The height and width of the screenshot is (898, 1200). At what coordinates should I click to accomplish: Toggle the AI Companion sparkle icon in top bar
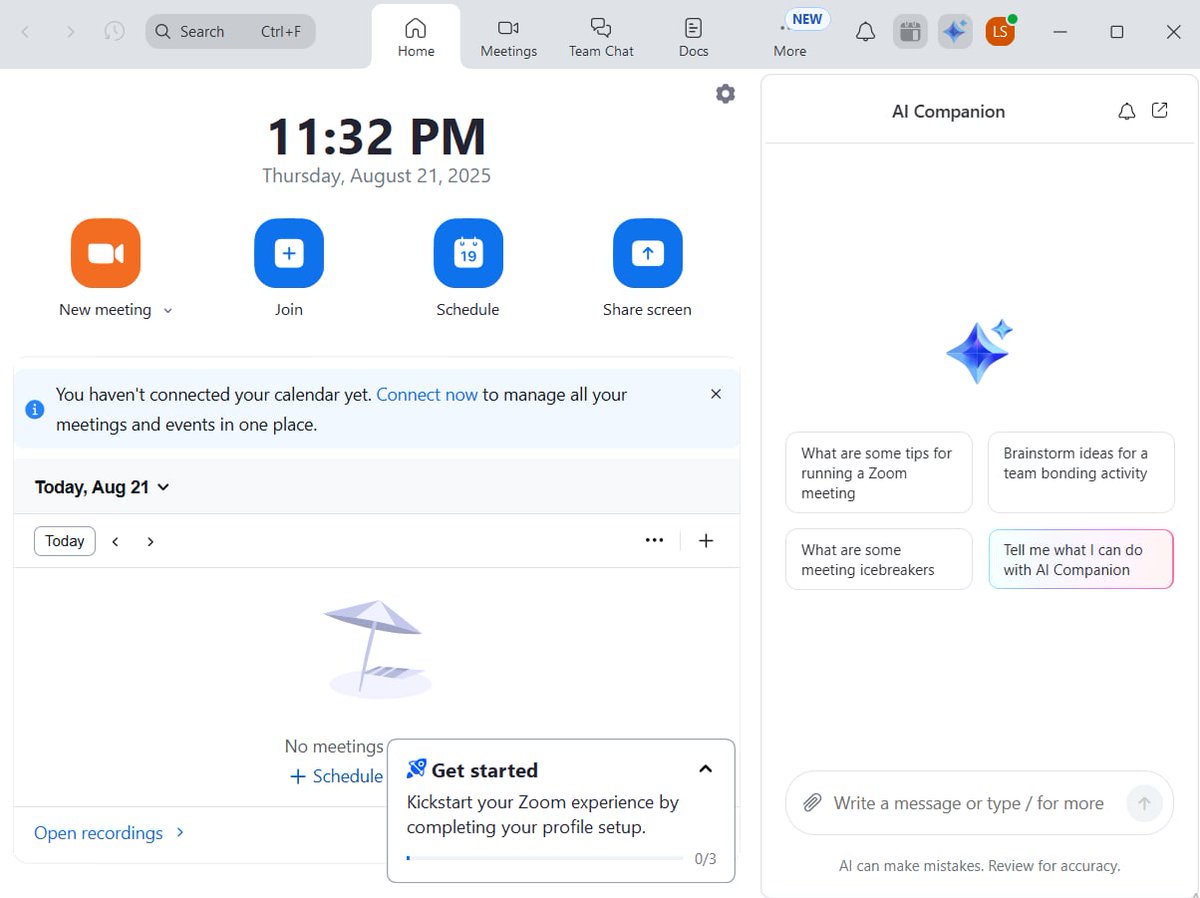[x=955, y=32]
